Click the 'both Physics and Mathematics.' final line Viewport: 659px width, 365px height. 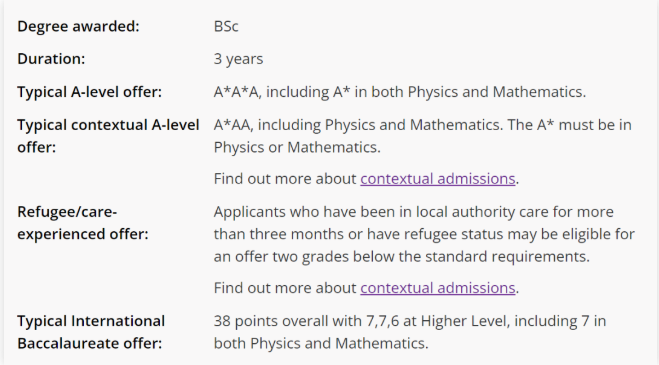click(321, 344)
